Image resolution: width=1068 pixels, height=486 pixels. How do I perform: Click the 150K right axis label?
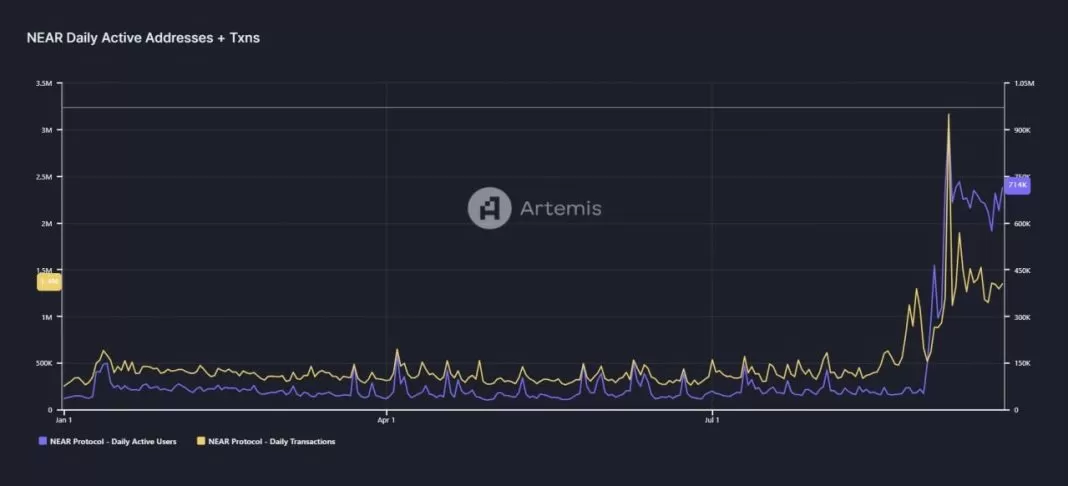1021,363
